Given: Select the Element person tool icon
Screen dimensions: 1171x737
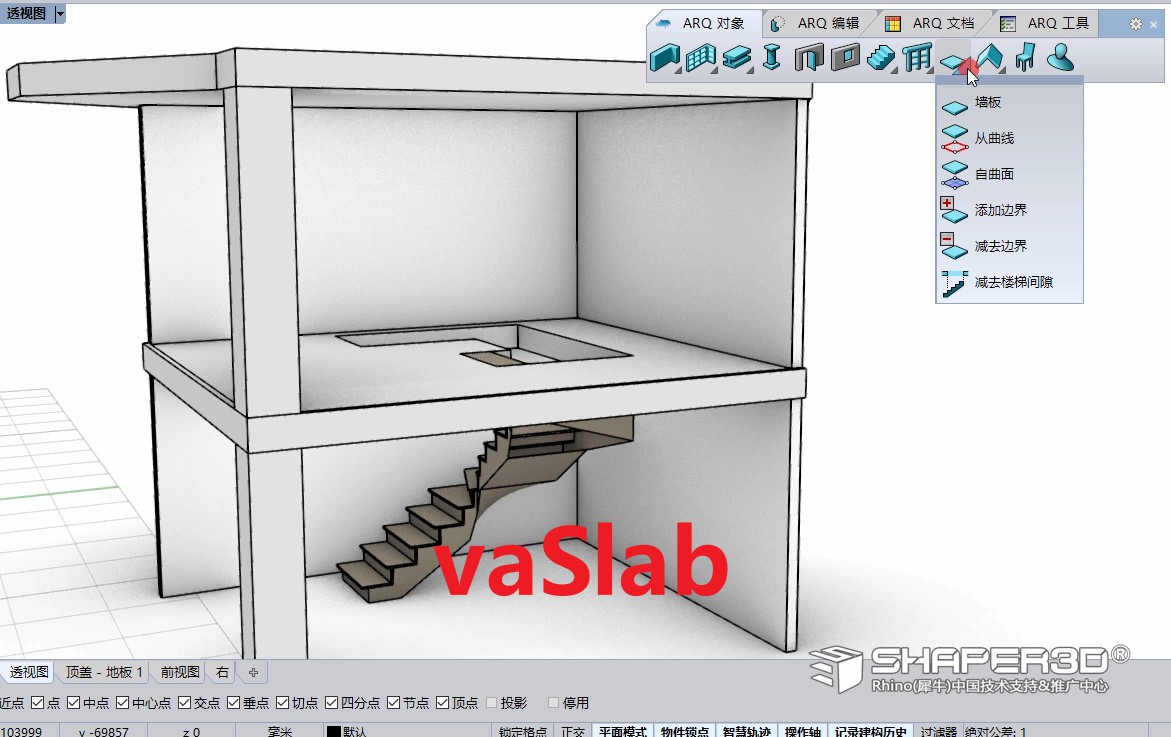Looking at the screenshot, I should (1060, 57).
